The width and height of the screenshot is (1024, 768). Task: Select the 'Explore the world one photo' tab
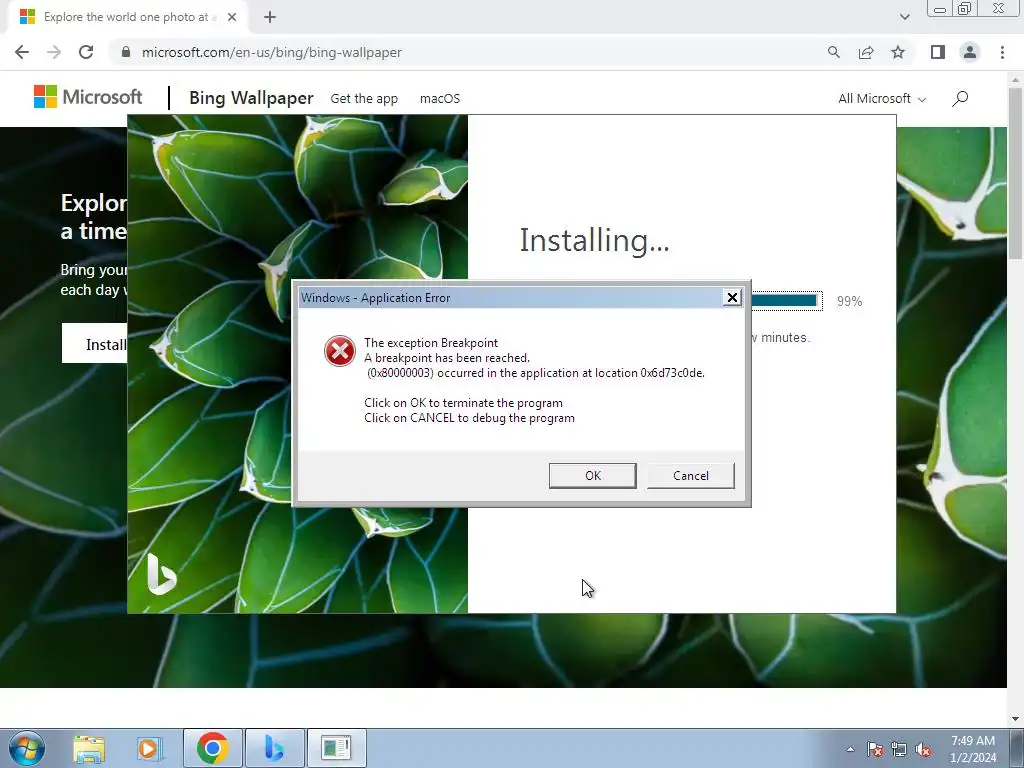127,18
